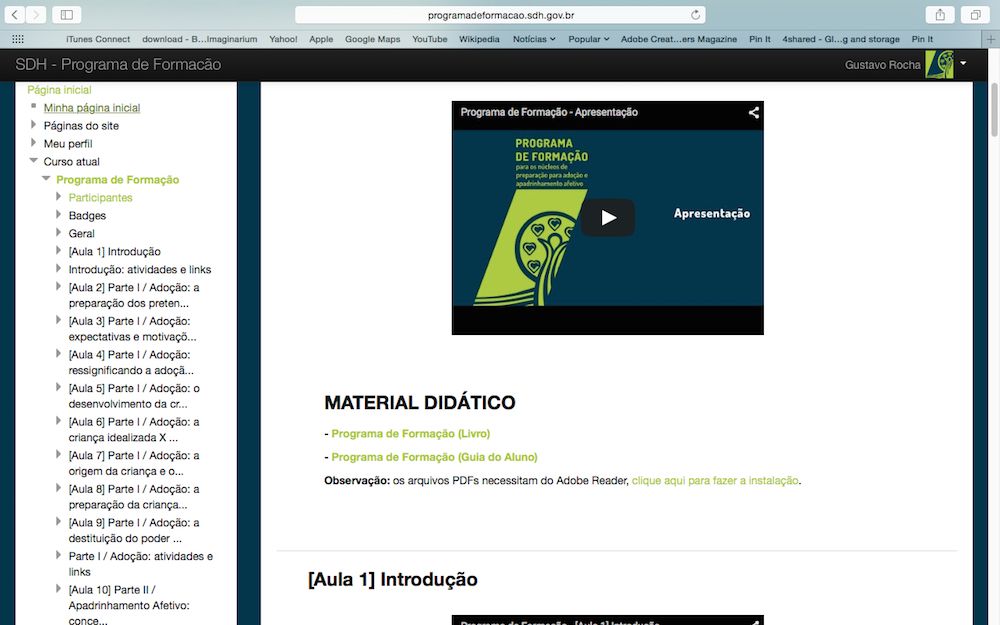
Task: Open Gustavo Rocha user menu dropdown arrow
Action: click(x=964, y=64)
